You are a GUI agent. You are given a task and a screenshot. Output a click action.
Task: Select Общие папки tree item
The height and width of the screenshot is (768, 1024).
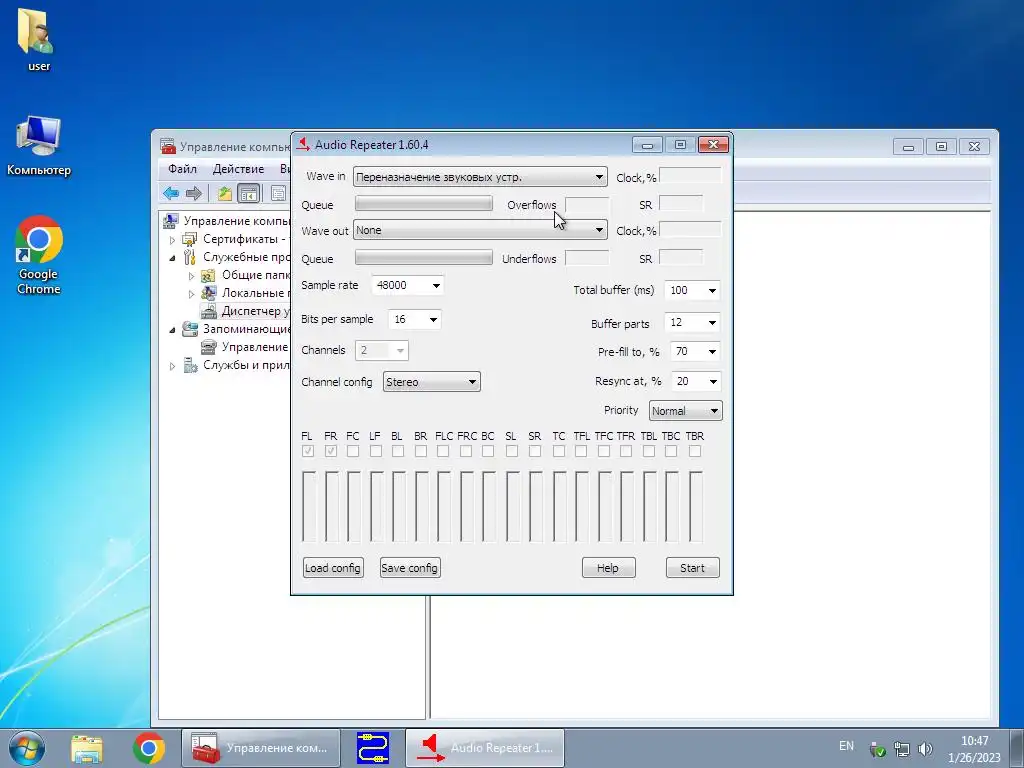[x=255, y=275]
